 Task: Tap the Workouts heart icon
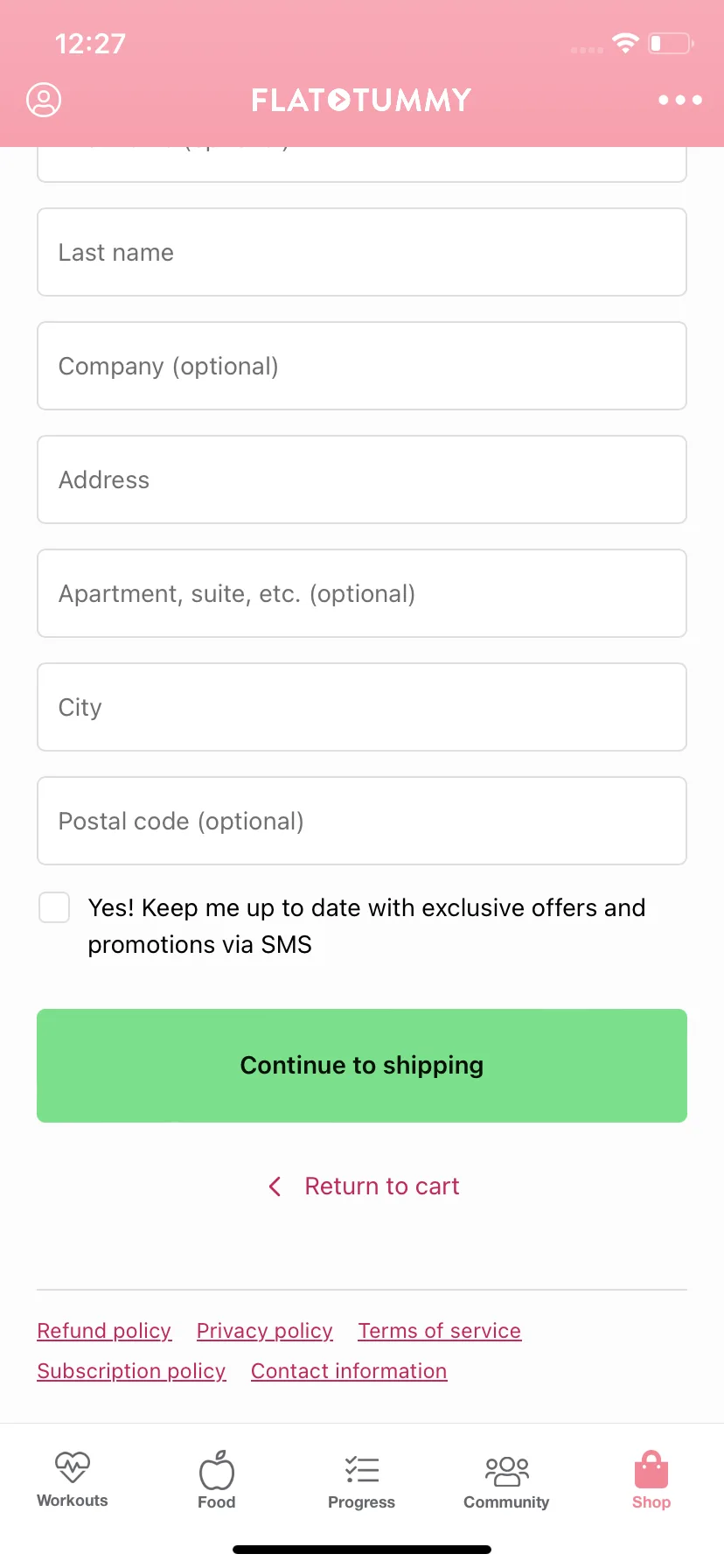point(73,1466)
